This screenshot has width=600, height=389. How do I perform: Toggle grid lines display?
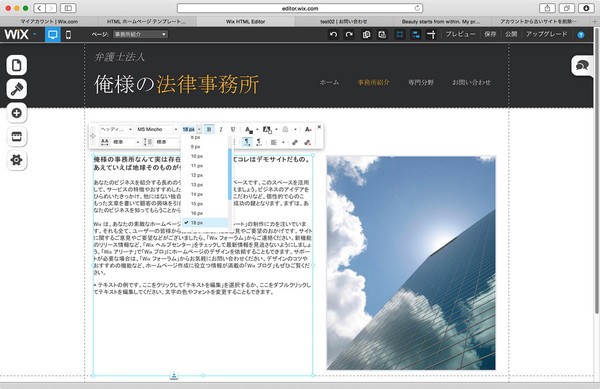pyautogui.click(x=399, y=34)
